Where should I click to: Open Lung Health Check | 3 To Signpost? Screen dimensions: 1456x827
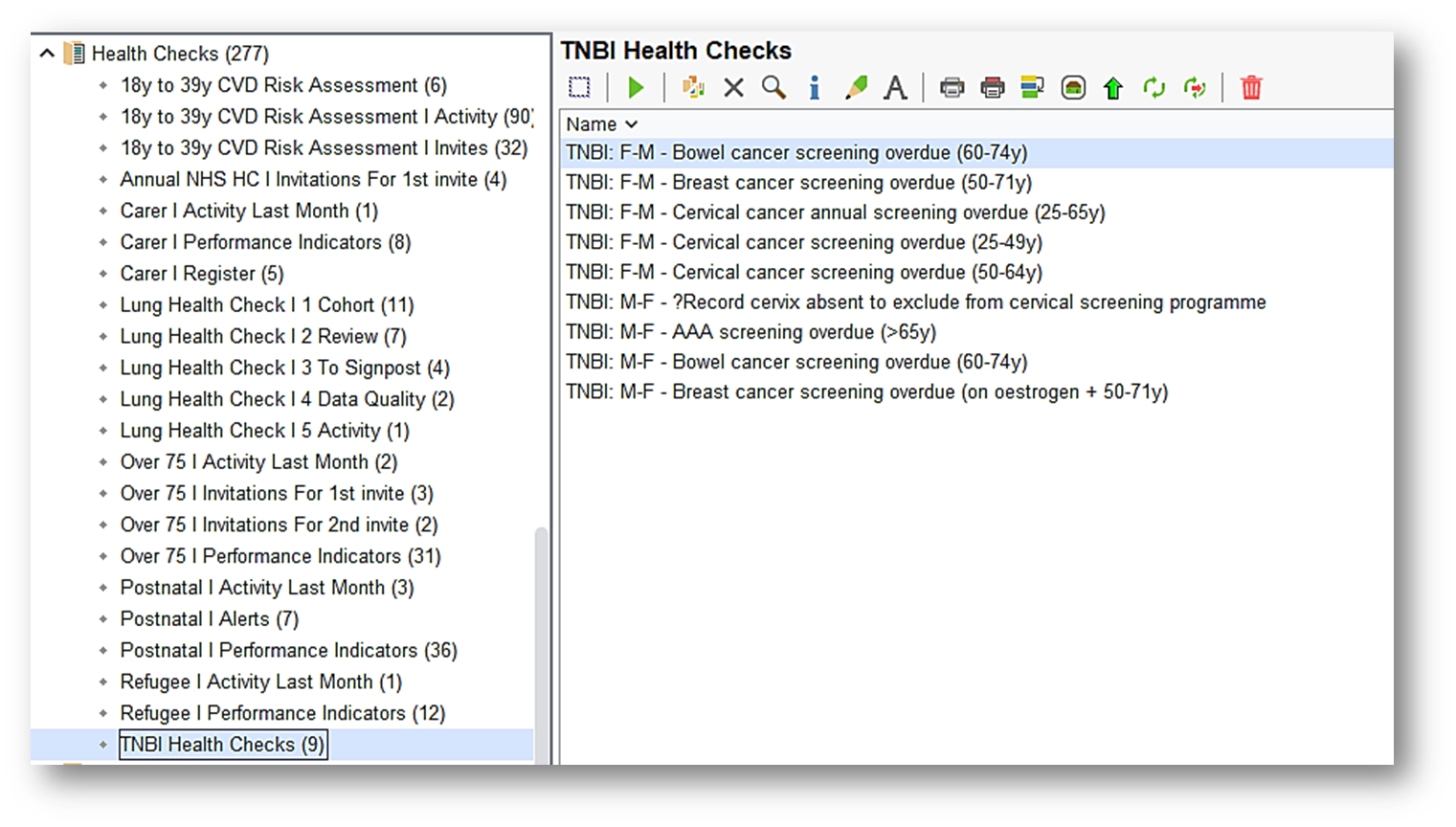(x=284, y=369)
